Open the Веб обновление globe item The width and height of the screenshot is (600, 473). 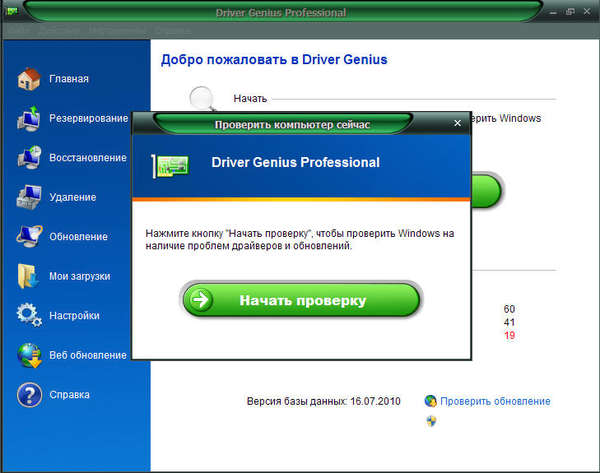(x=71, y=355)
